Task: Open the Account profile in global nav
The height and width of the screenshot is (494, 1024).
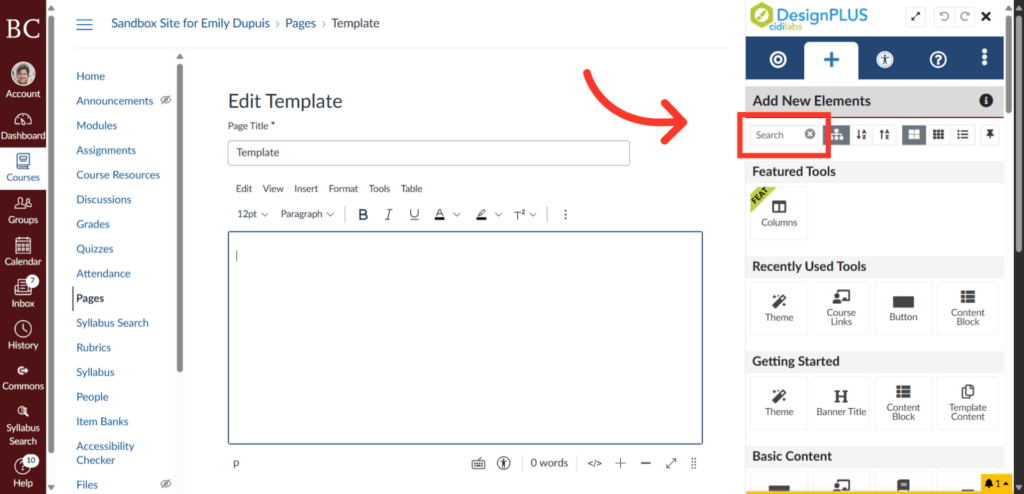Action: pos(23,80)
